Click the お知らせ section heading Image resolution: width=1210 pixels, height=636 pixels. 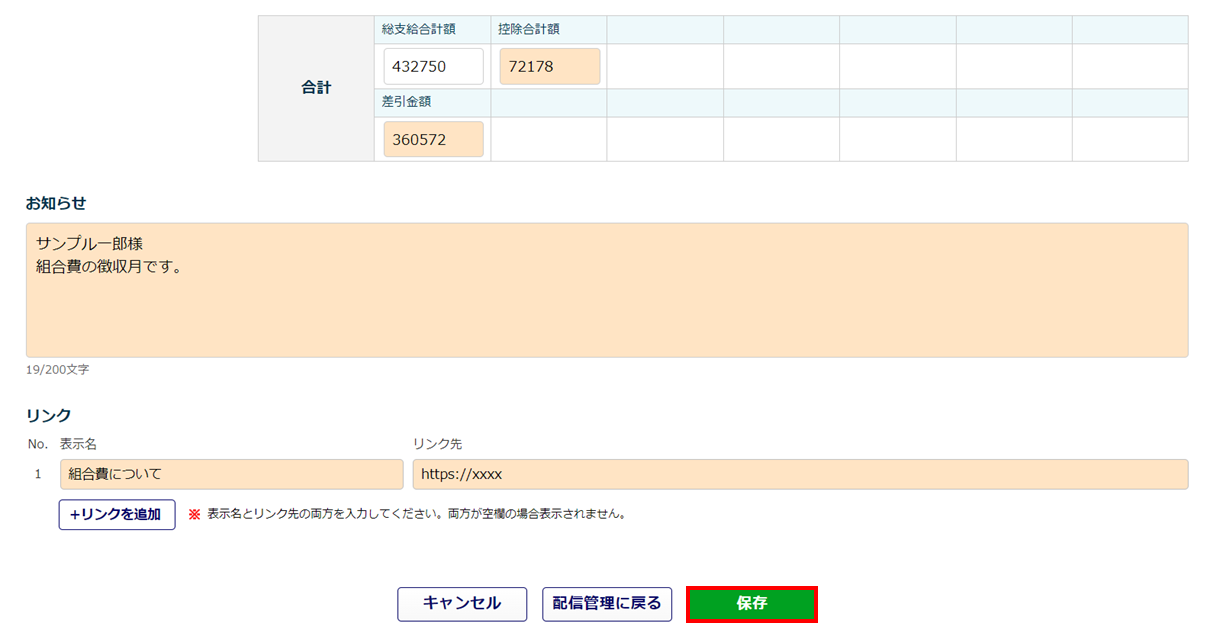coord(56,203)
